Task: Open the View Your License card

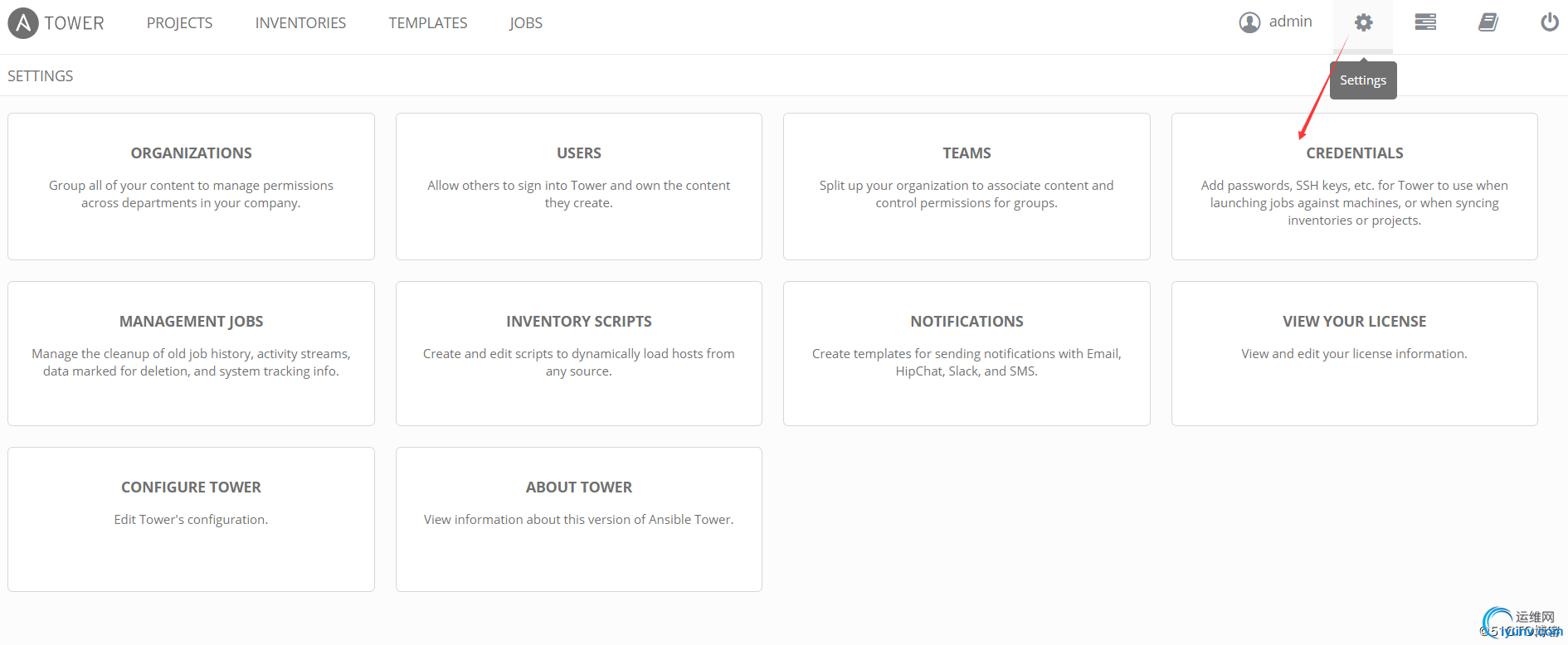Action: point(1355,354)
